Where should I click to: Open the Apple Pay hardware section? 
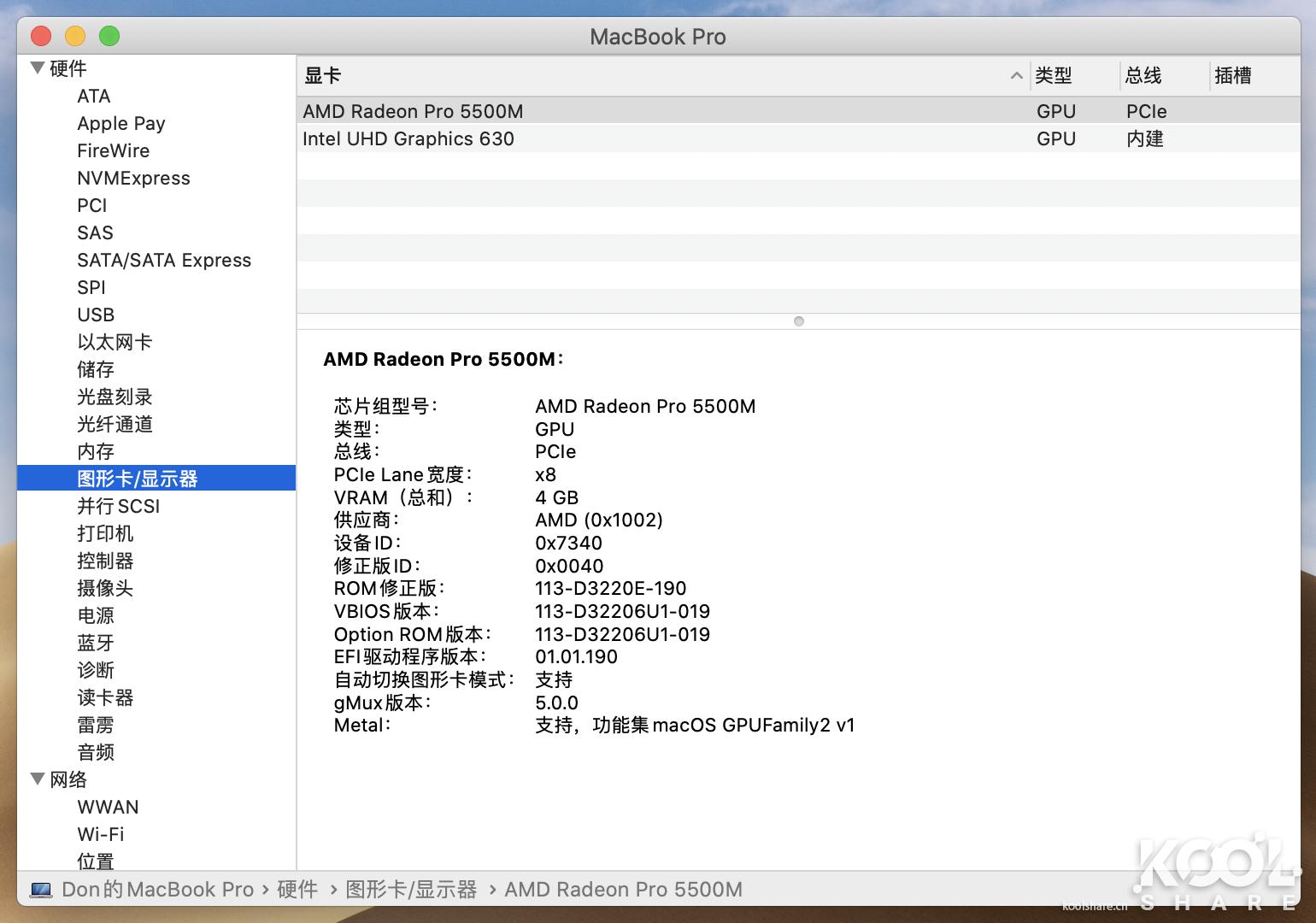point(121,123)
